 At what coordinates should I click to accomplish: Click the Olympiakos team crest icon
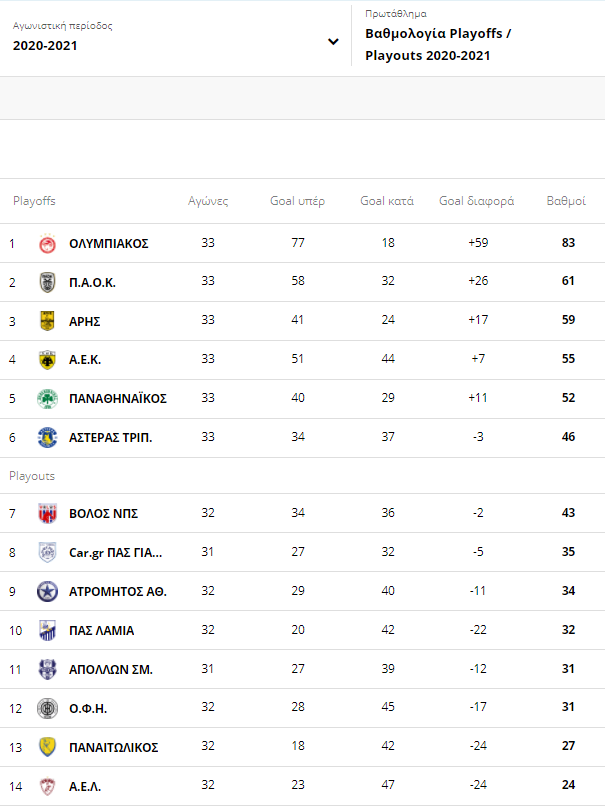click(x=47, y=243)
